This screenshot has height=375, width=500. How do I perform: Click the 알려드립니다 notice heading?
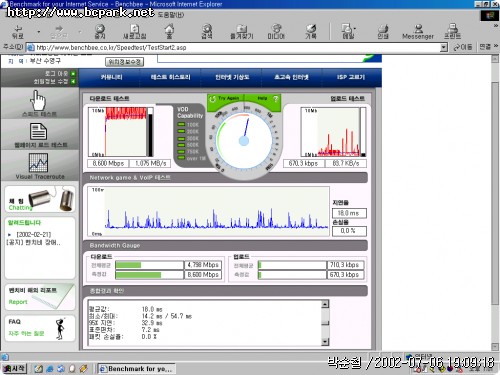click(x=24, y=223)
